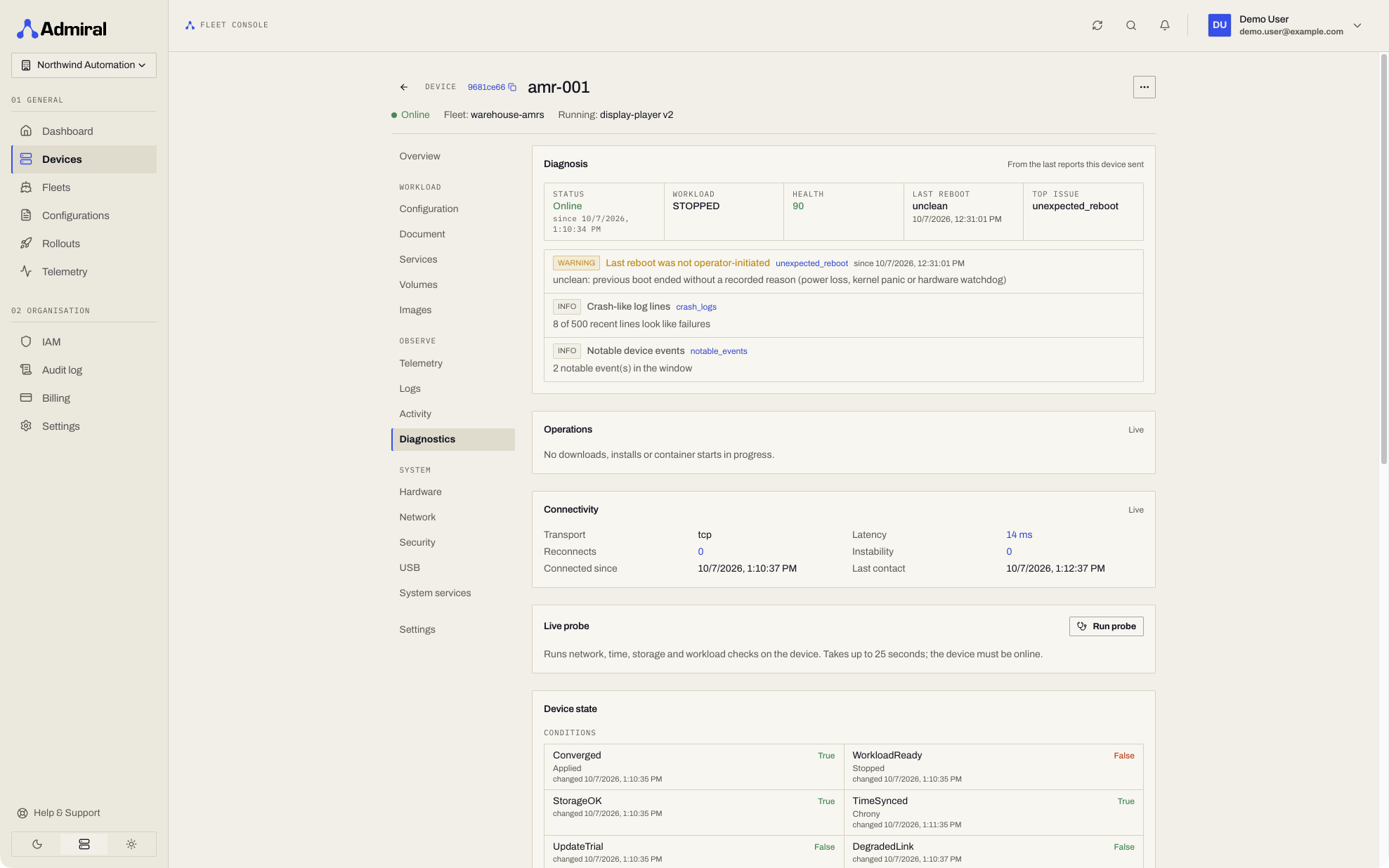Click the Run probe button
This screenshot has height=868, width=1389.
pyautogui.click(x=1106, y=626)
